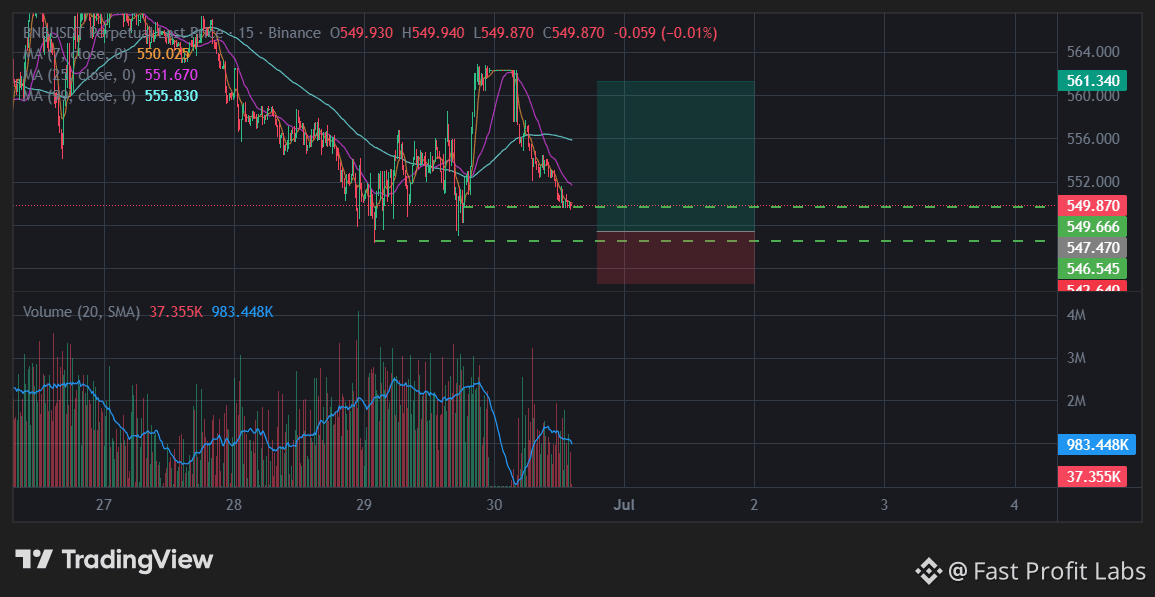Click the 556.000 price axis label
This screenshot has width=1155, height=597.
tap(1093, 139)
